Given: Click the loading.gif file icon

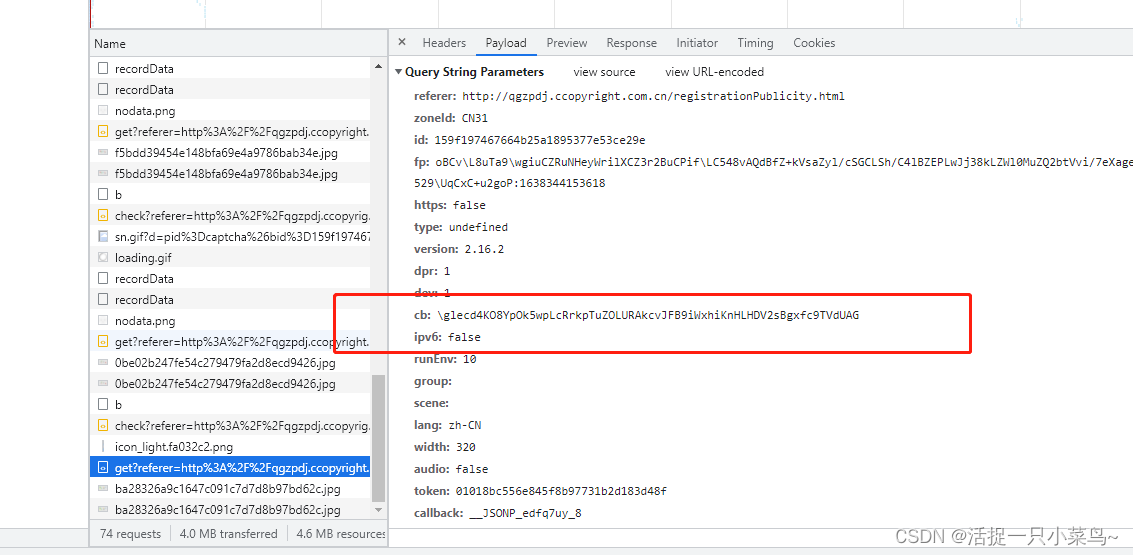Looking at the screenshot, I should click(x=103, y=258).
